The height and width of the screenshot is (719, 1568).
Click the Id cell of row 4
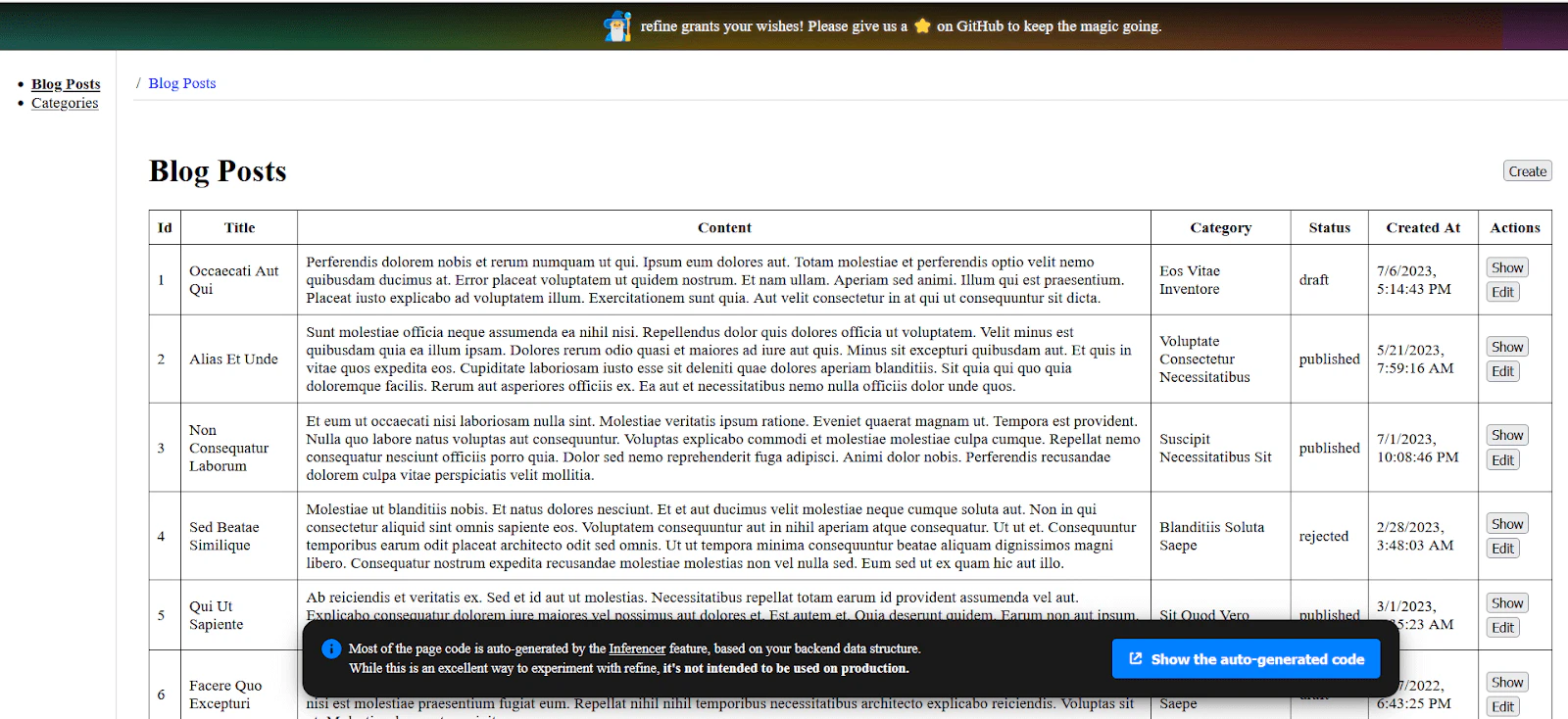tap(165, 536)
